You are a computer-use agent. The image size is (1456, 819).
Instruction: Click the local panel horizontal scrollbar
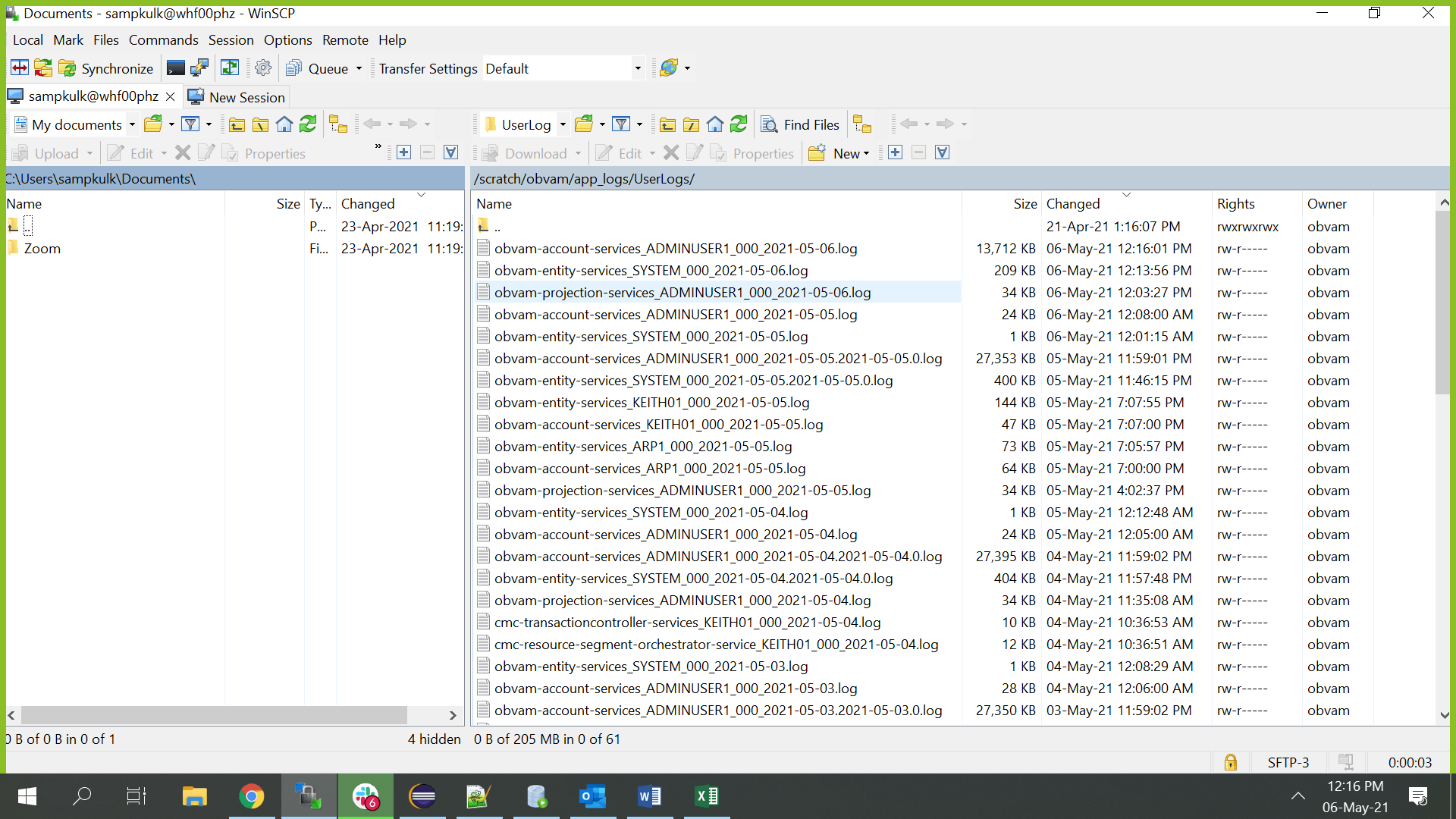click(214, 715)
